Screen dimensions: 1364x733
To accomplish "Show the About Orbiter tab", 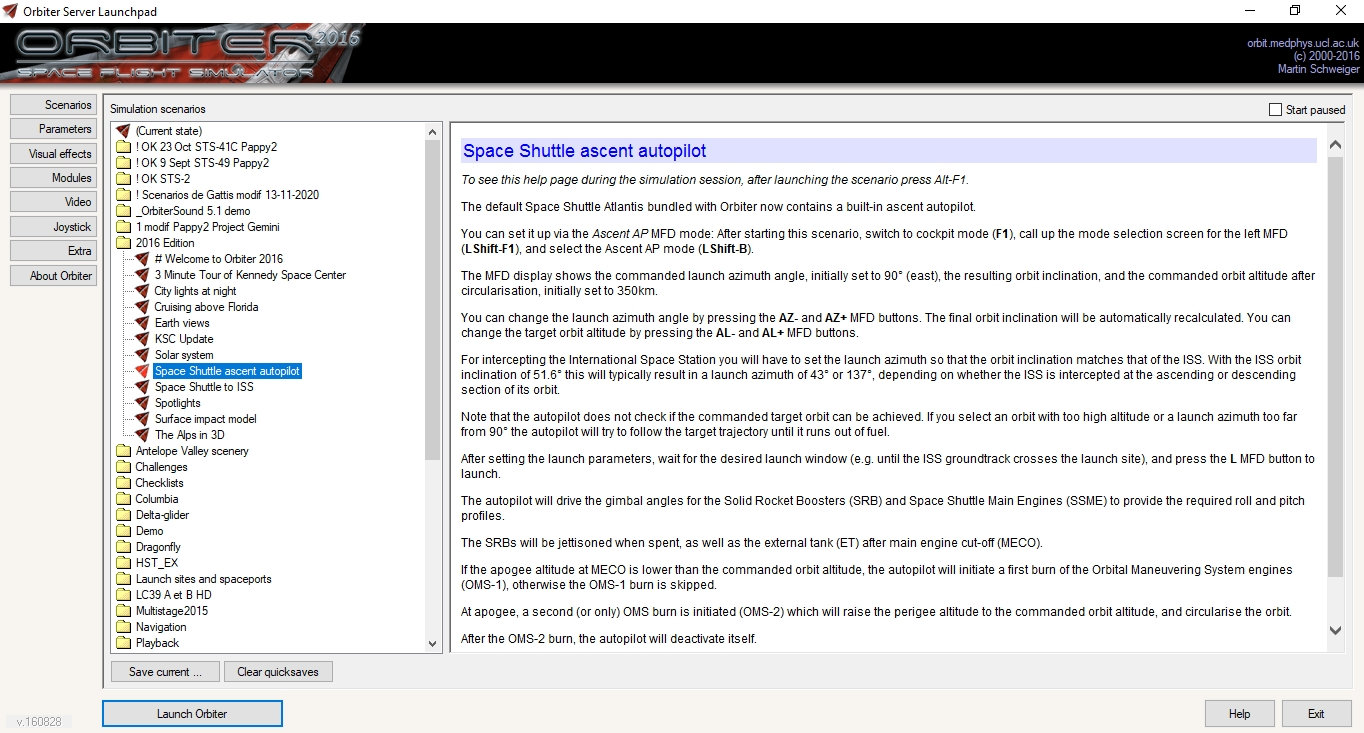I will pyautogui.click(x=54, y=276).
